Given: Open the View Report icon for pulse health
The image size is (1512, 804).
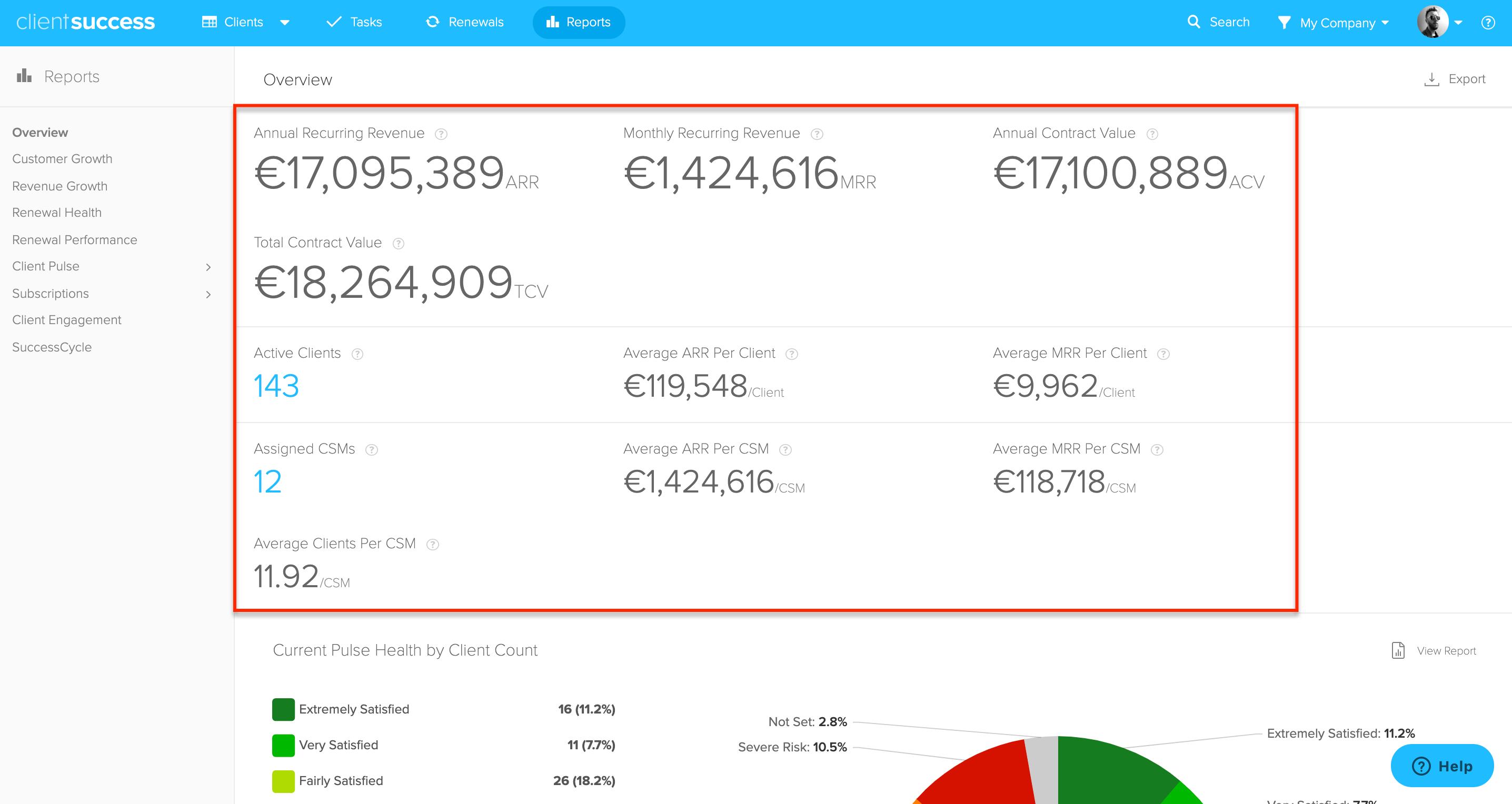Looking at the screenshot, I should (1399, 650).
